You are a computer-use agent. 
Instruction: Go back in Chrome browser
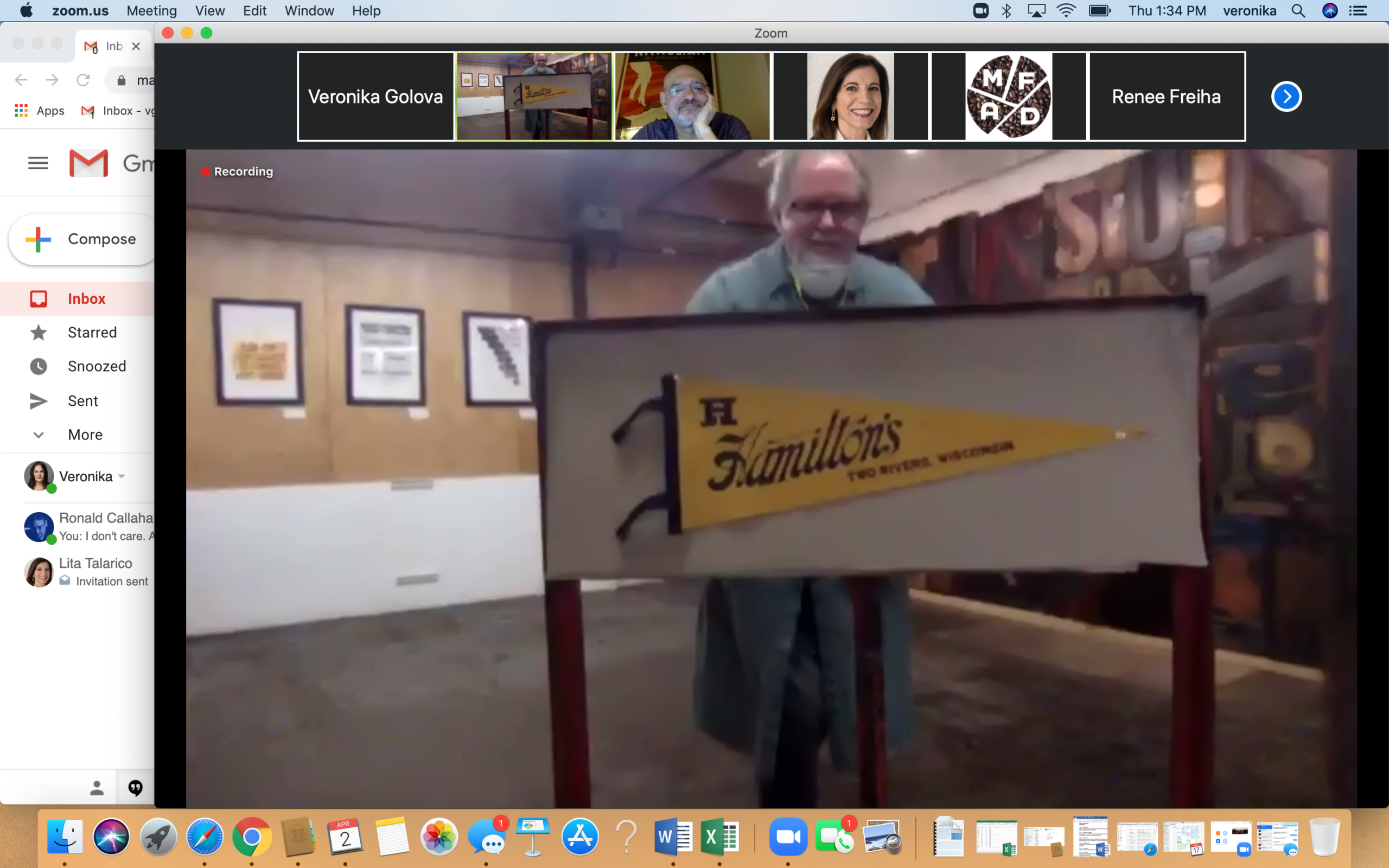click(21, 80)
